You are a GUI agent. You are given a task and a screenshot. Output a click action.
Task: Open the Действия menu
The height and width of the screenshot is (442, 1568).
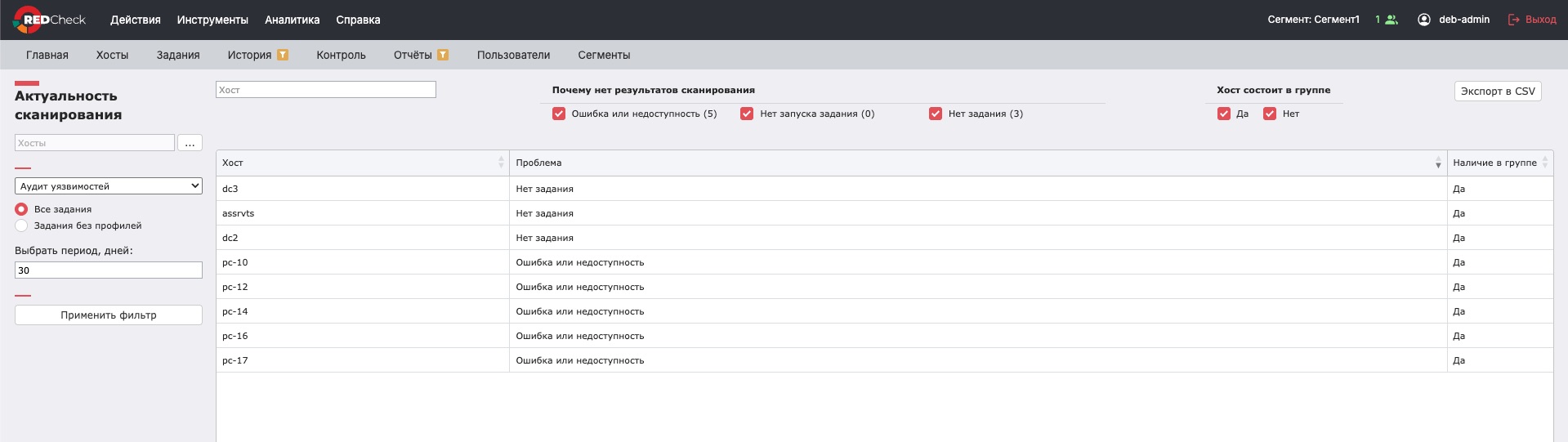click(136, 20)
